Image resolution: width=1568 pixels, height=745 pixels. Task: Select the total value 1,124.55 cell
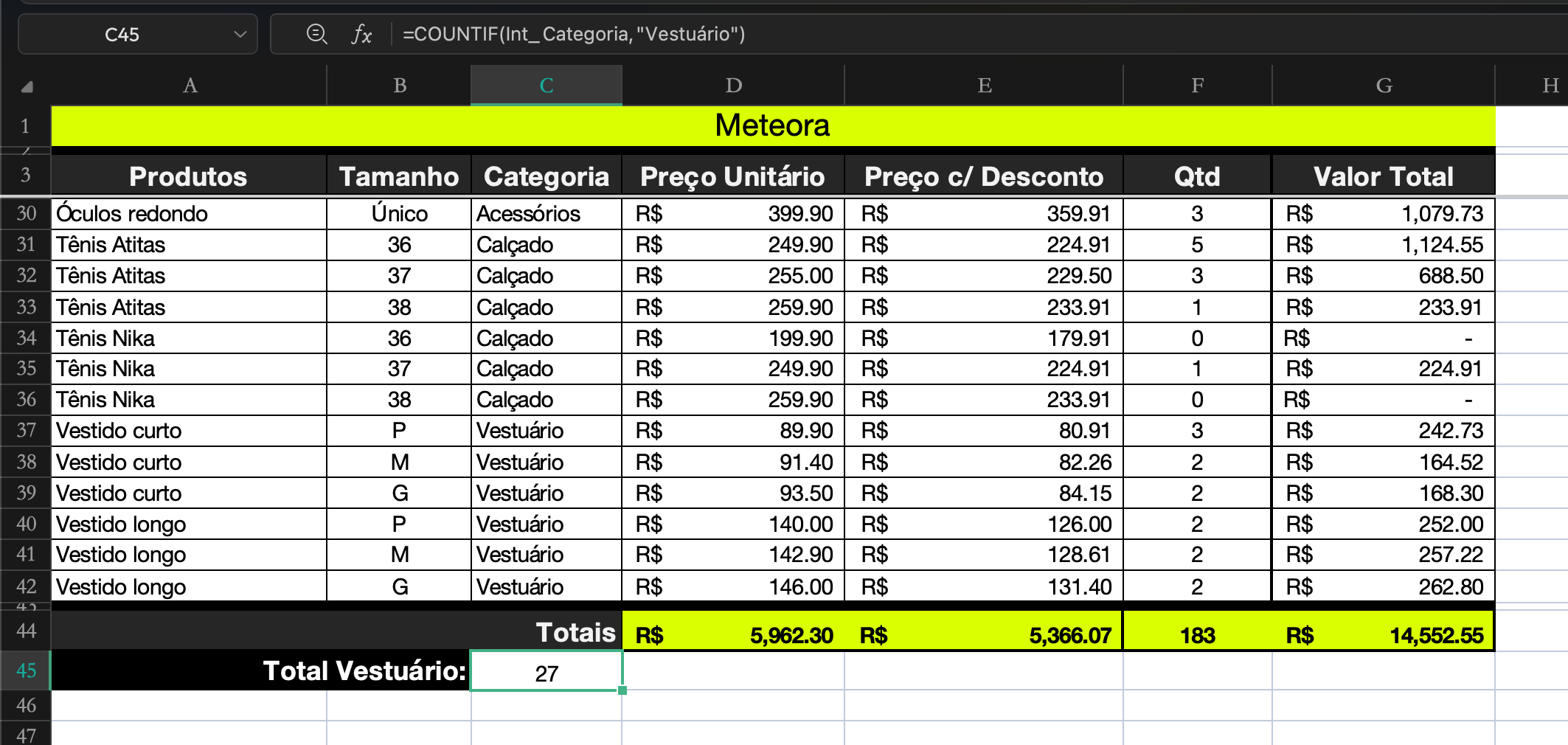tap(1384, 244)
